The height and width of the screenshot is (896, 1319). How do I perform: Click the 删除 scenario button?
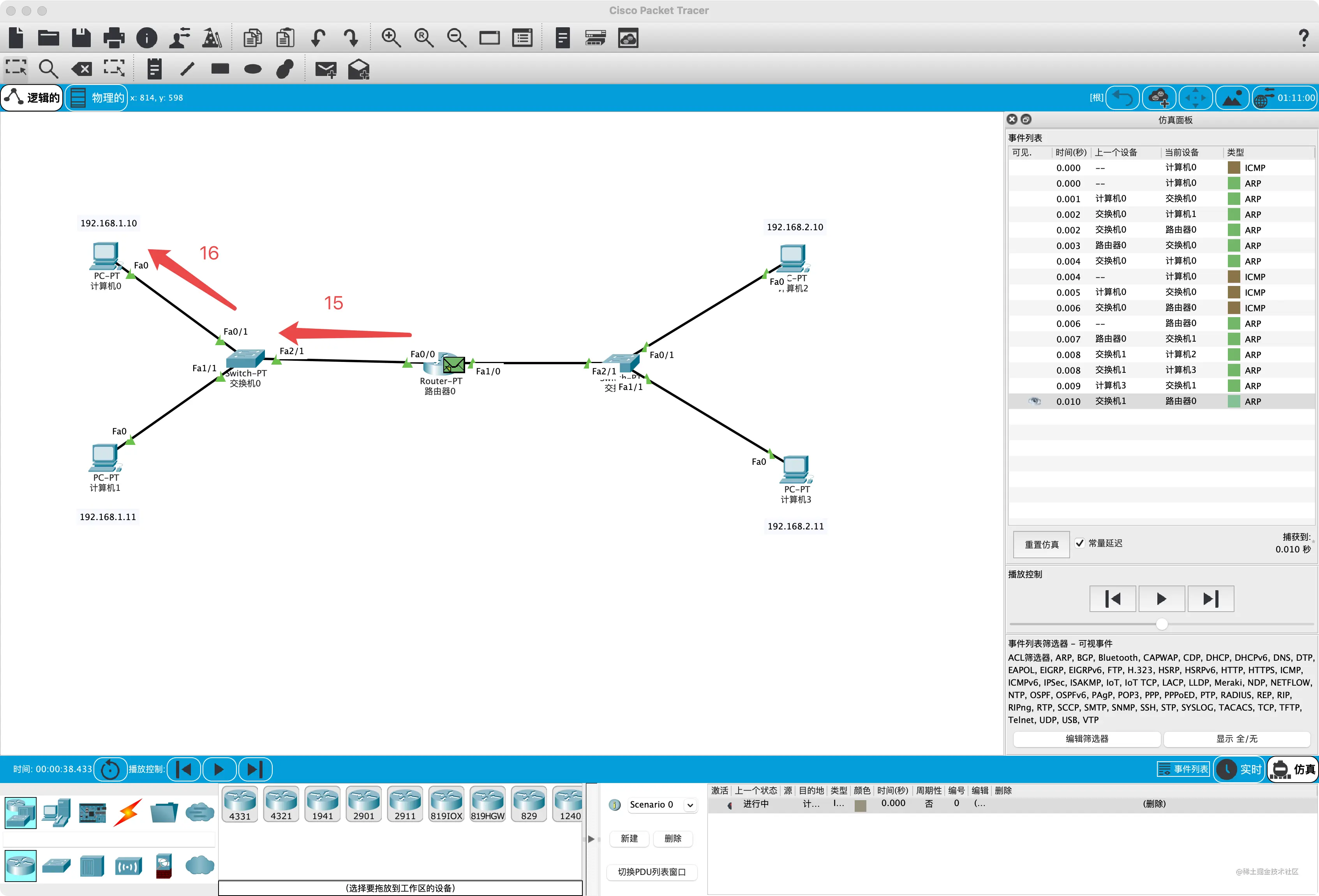(x=673, y=839)
